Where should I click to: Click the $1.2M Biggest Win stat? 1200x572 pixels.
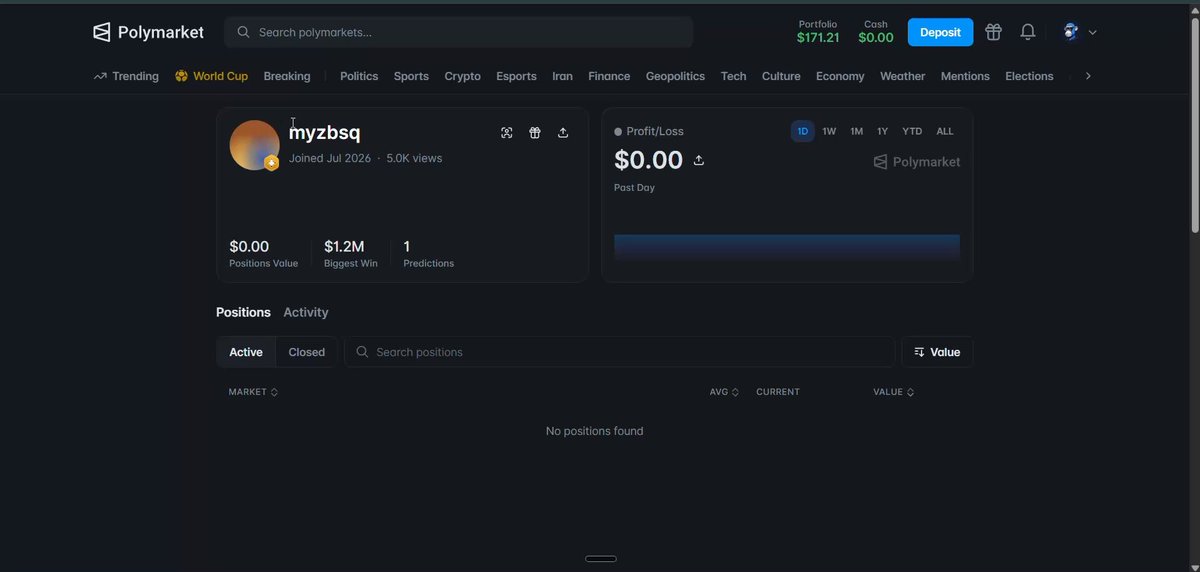tap(350, 254)
